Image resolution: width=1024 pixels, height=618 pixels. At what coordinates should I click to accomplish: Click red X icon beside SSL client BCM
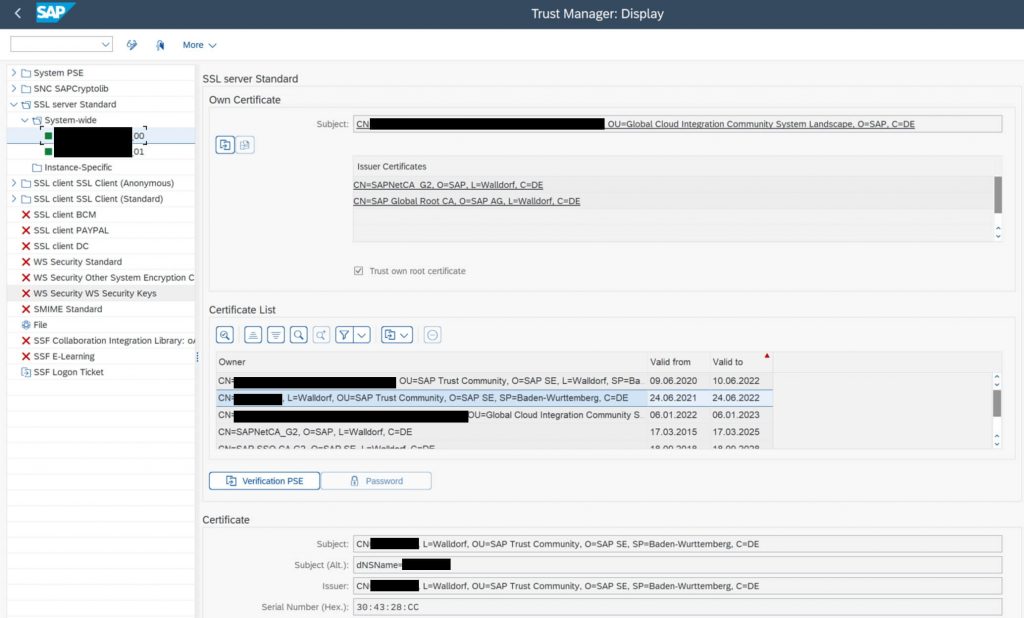click(26, 214)
